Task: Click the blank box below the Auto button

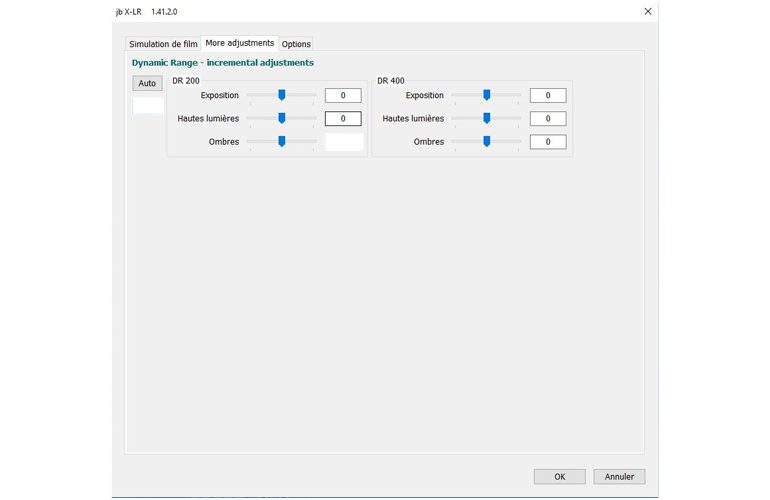Action: [x=148, y=105]
